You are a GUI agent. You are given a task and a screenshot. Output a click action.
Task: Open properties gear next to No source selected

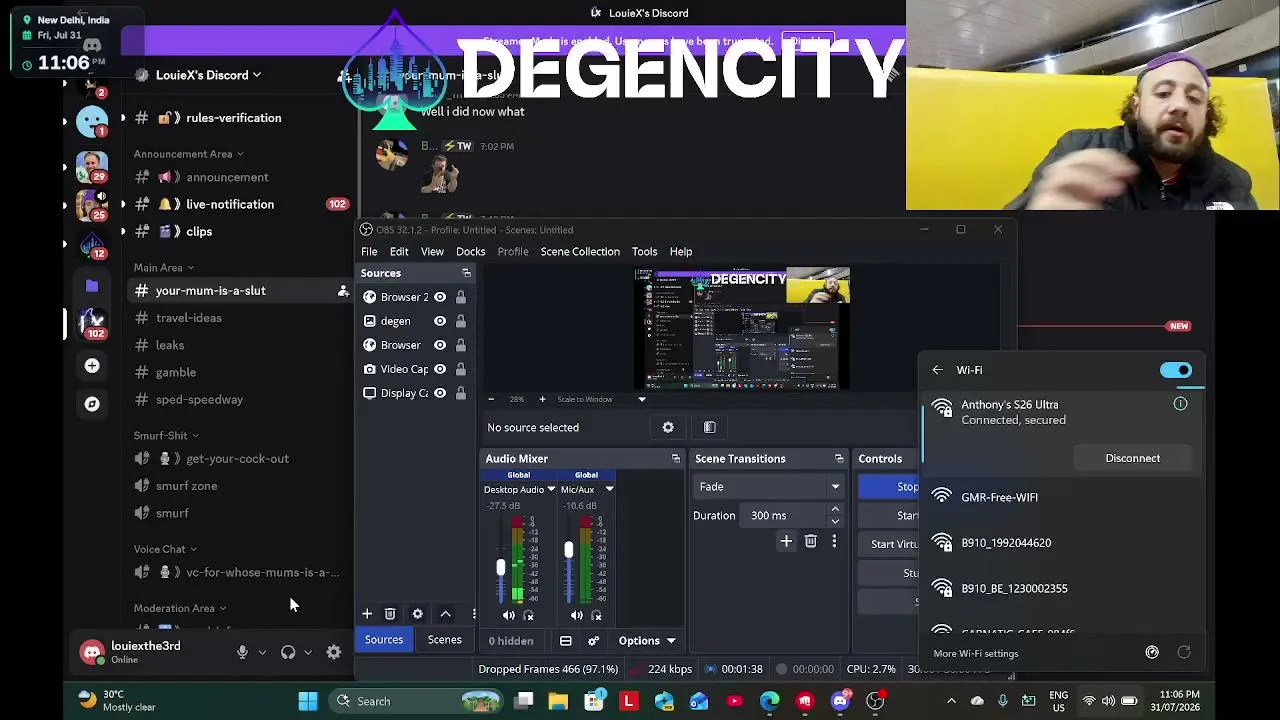point(668,427)
